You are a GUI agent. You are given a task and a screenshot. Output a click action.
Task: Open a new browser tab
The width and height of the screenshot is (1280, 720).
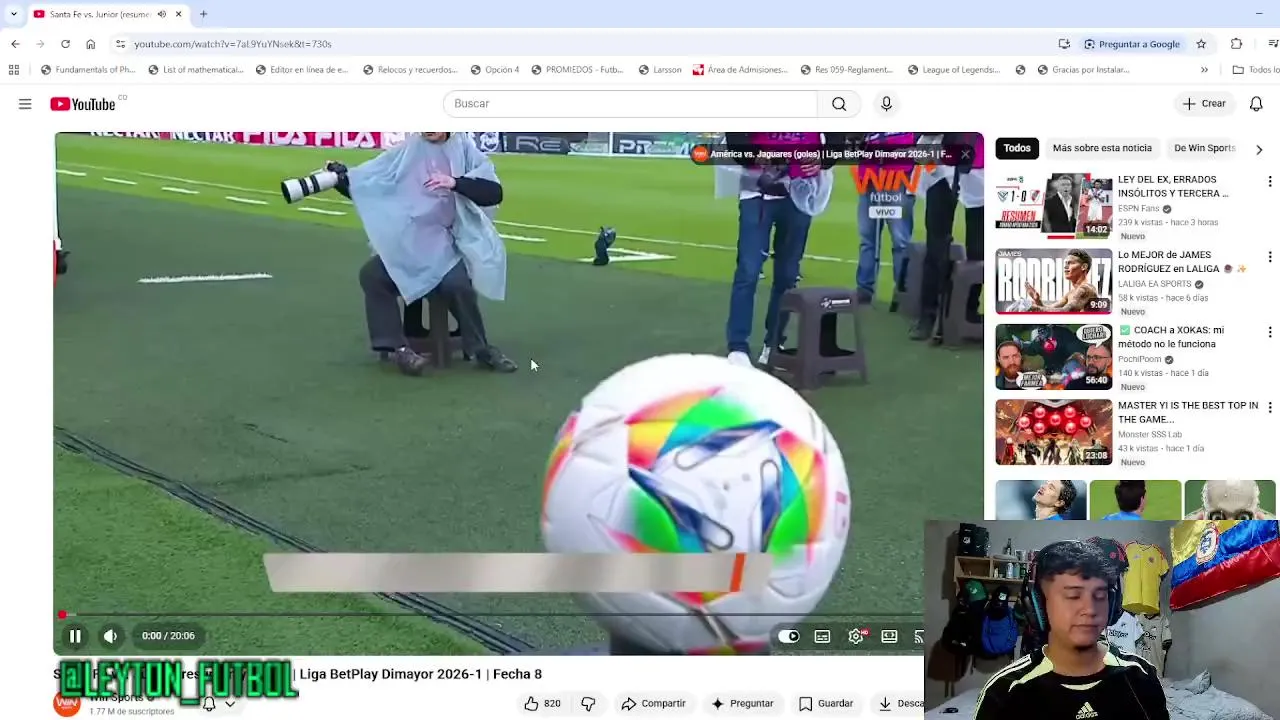pyautogui.click(x=203, y=14)
